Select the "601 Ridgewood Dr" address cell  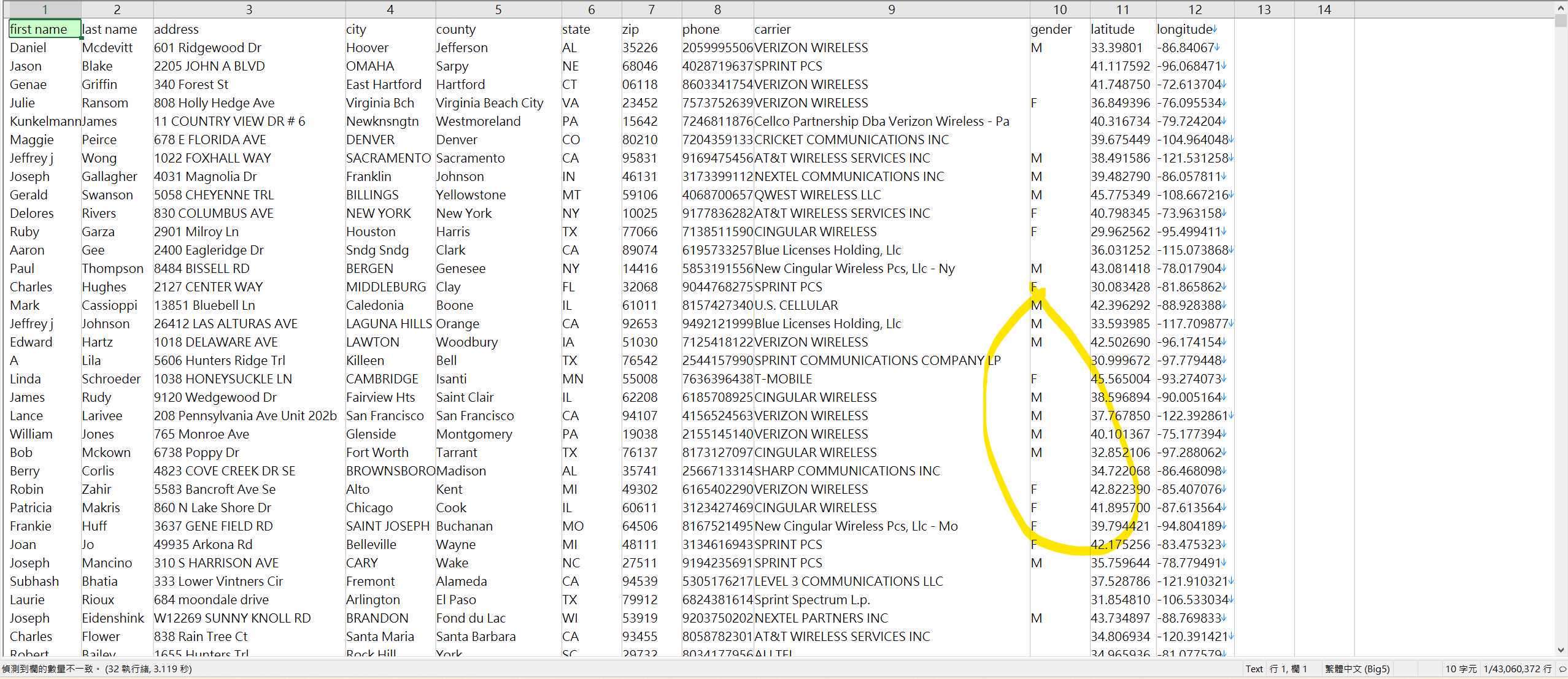pos(249,47)
